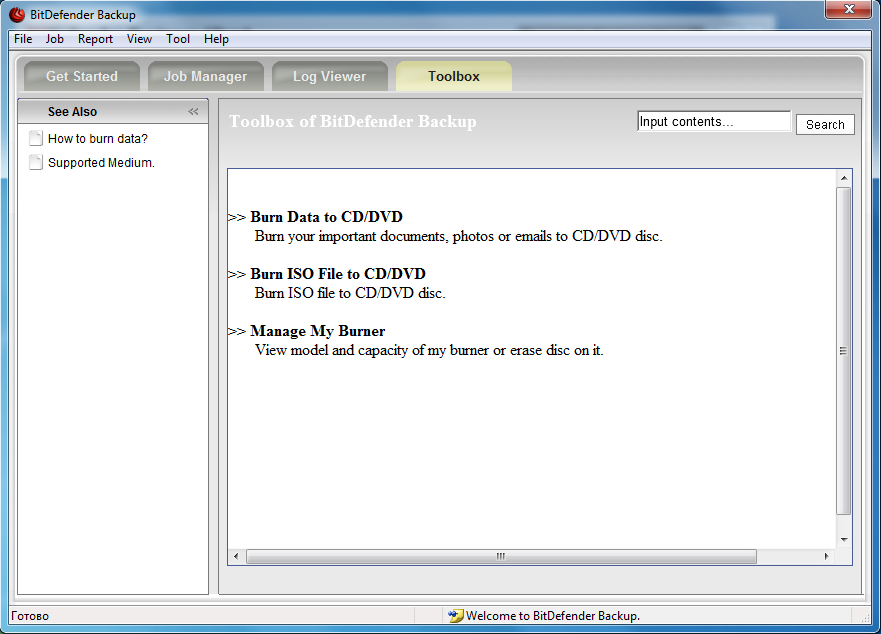Click the horizontal scrollbar thumb
This screenshot has height=634, width=881.
pyautogui.click(x=501, y=556)
